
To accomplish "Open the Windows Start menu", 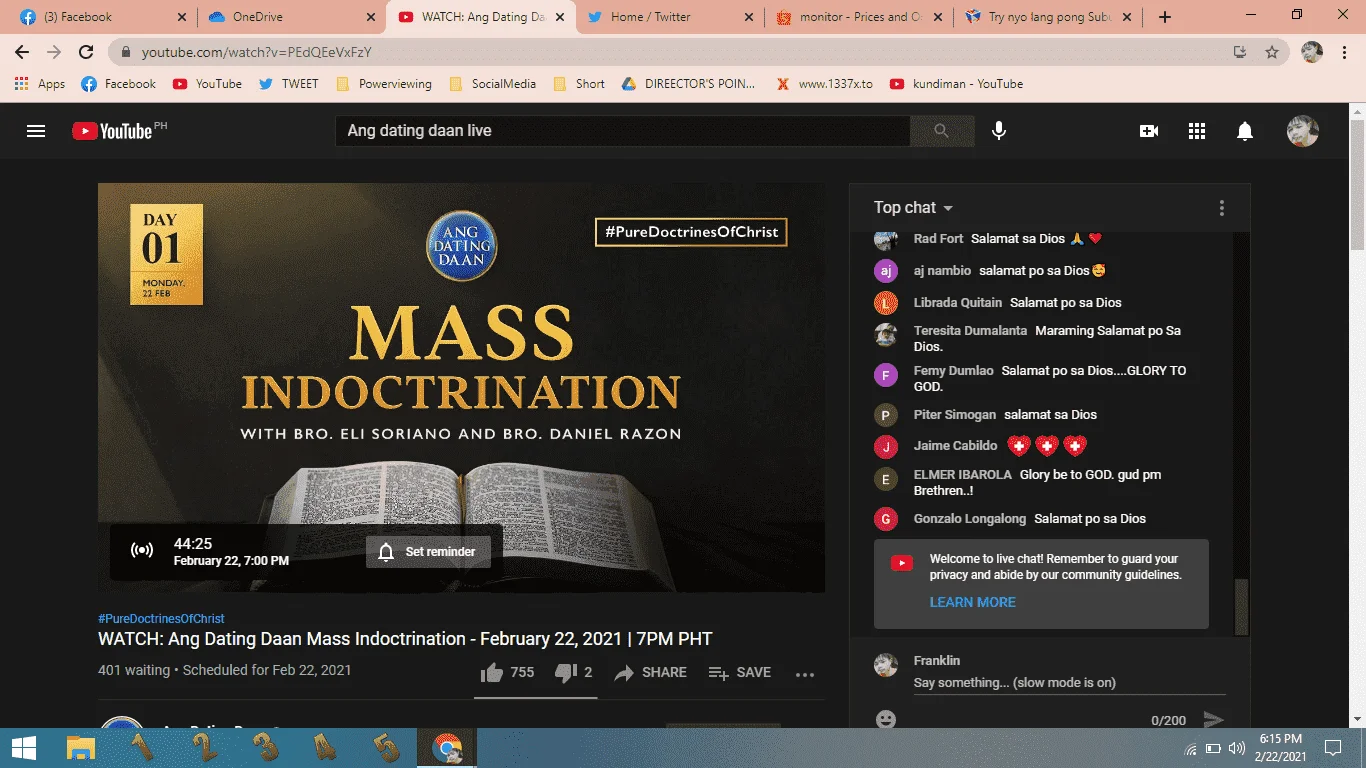I will click(23, 748).
